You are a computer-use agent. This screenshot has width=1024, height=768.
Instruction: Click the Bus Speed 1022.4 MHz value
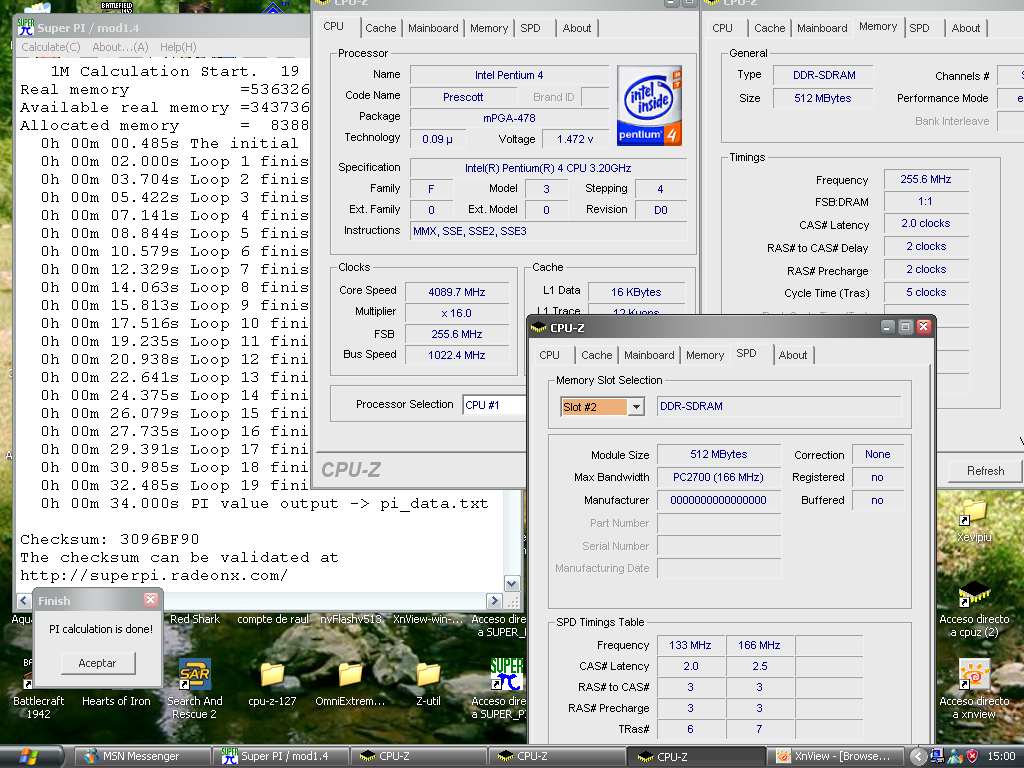(456, 355)
